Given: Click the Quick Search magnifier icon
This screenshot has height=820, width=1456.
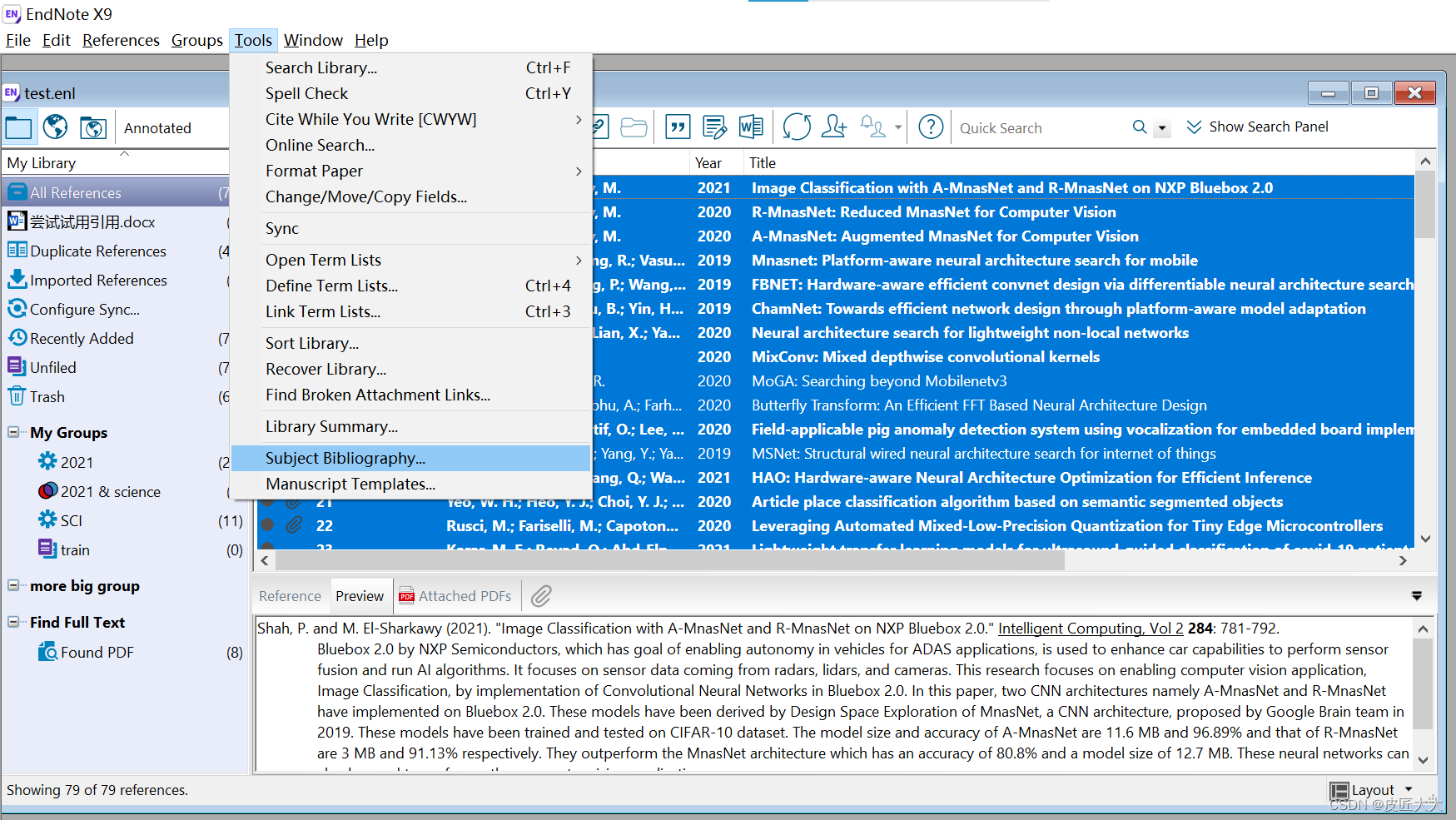Looking at the screenshot, I should coord(1140,127).
